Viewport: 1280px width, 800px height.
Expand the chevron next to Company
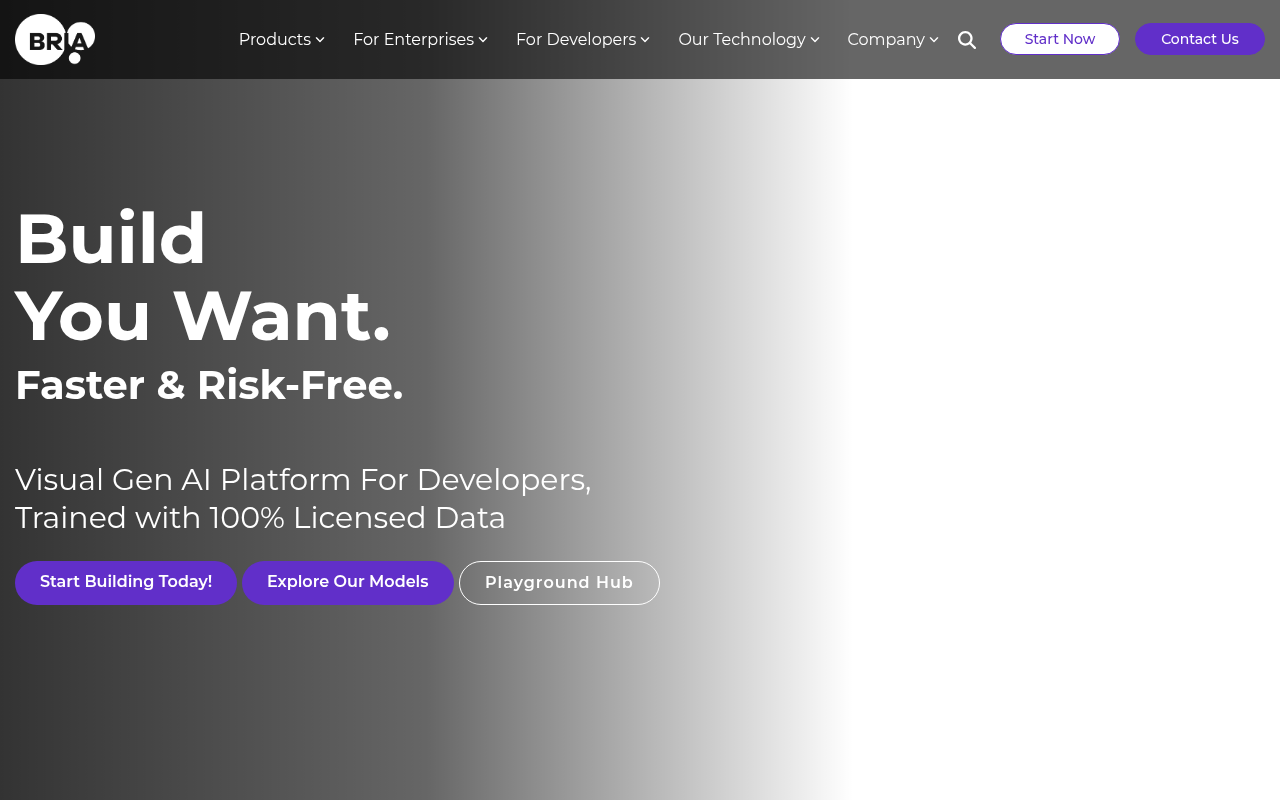pos(934,40)
